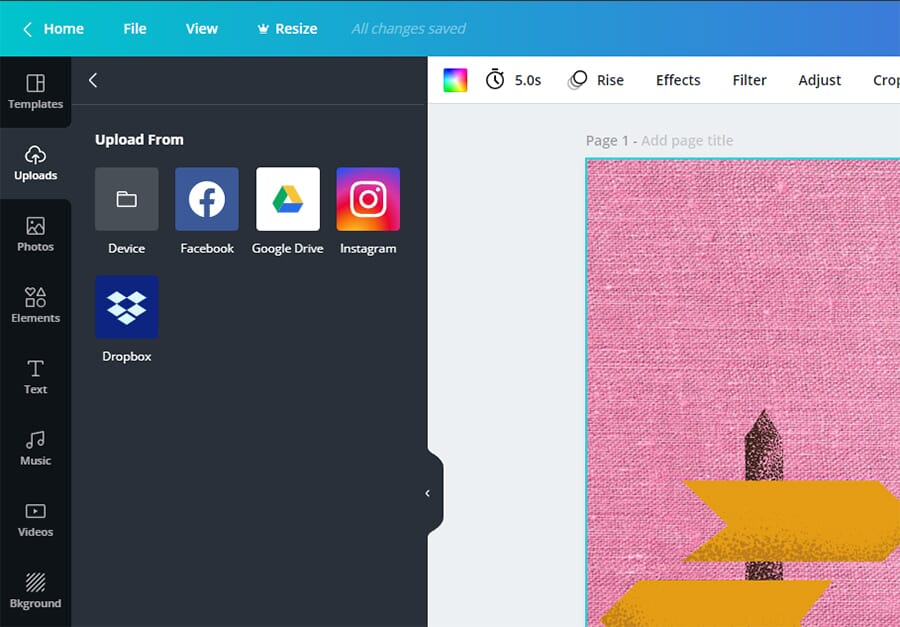Click the All changes saved status
This screenshot has height=627, width=900.
409,29
